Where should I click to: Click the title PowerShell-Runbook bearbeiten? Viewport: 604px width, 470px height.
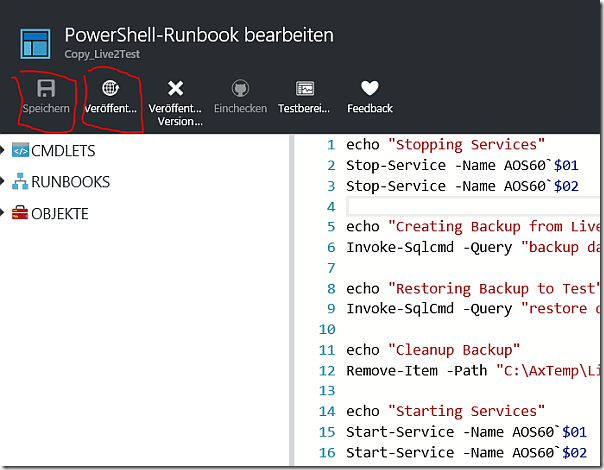point(199,35)
